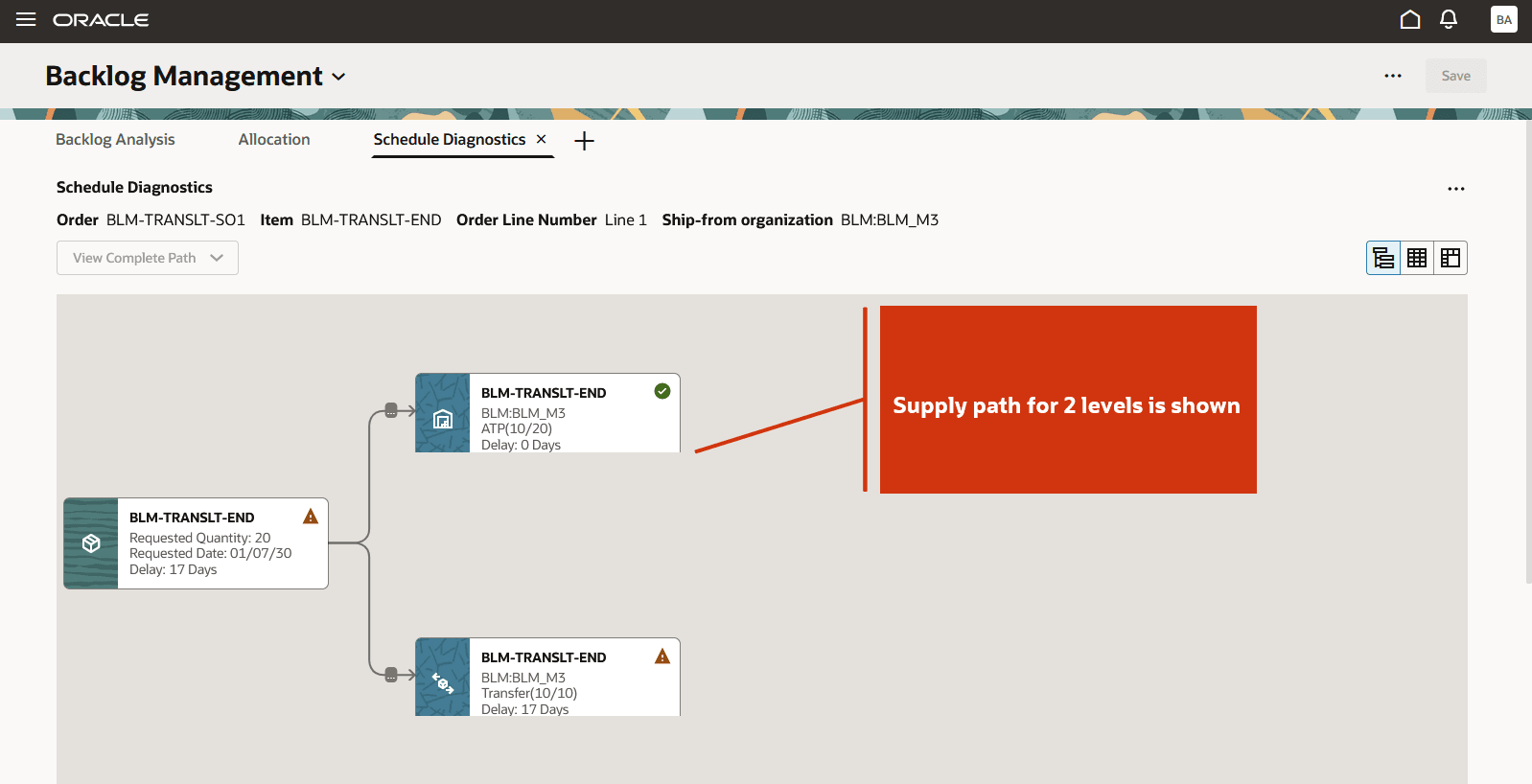Click transfer icon on Transfer node
Viewport: 1532px width, 784px height.
point(443,682)
